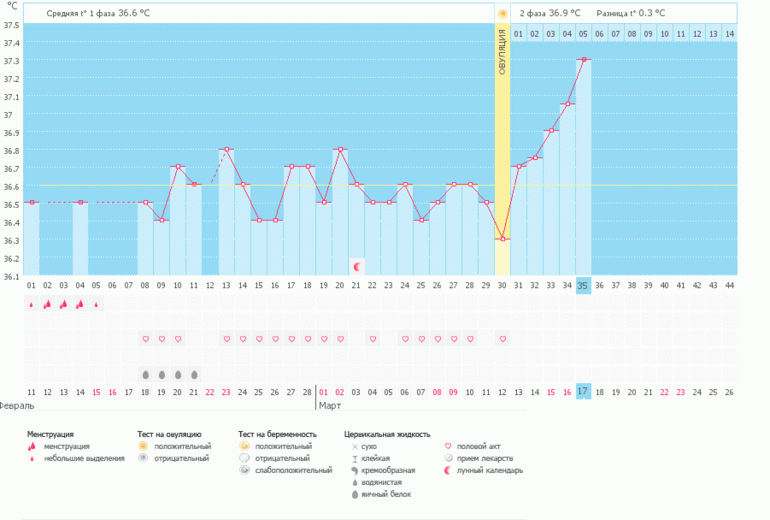Select the heart icon under cycle day 30

coord(502,339)
